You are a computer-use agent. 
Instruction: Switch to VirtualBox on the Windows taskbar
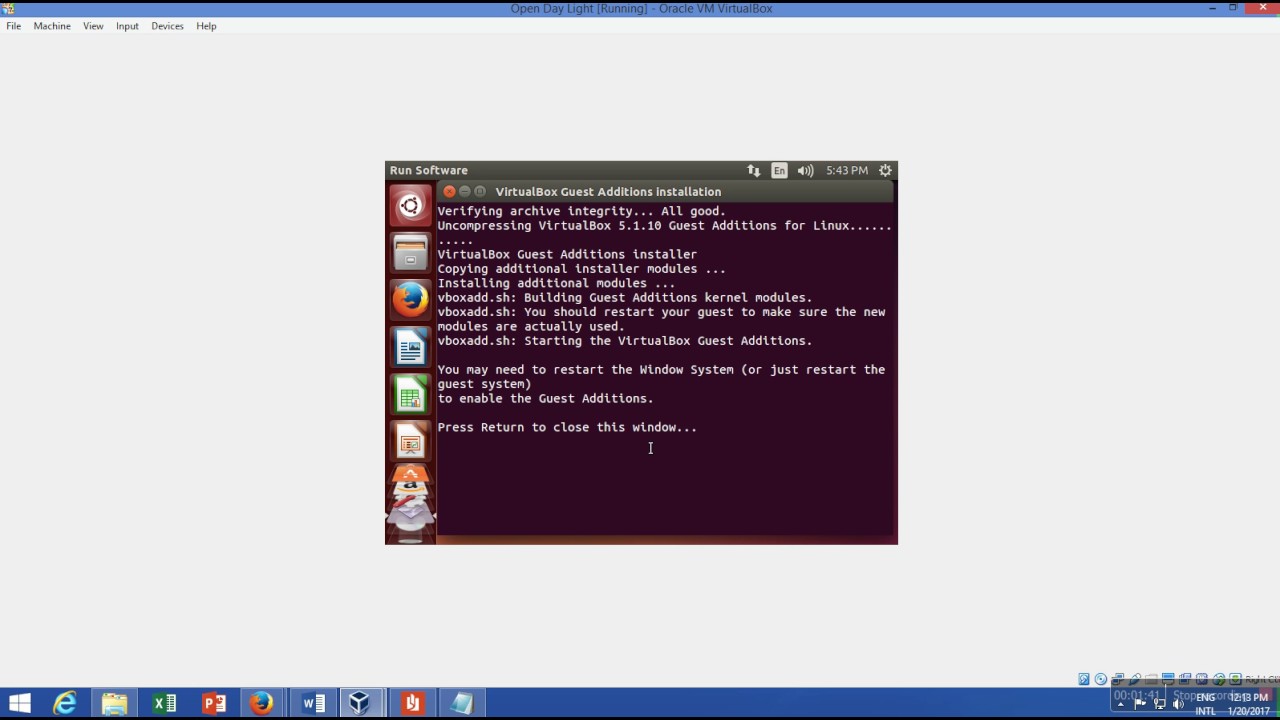tap(360, 704)
